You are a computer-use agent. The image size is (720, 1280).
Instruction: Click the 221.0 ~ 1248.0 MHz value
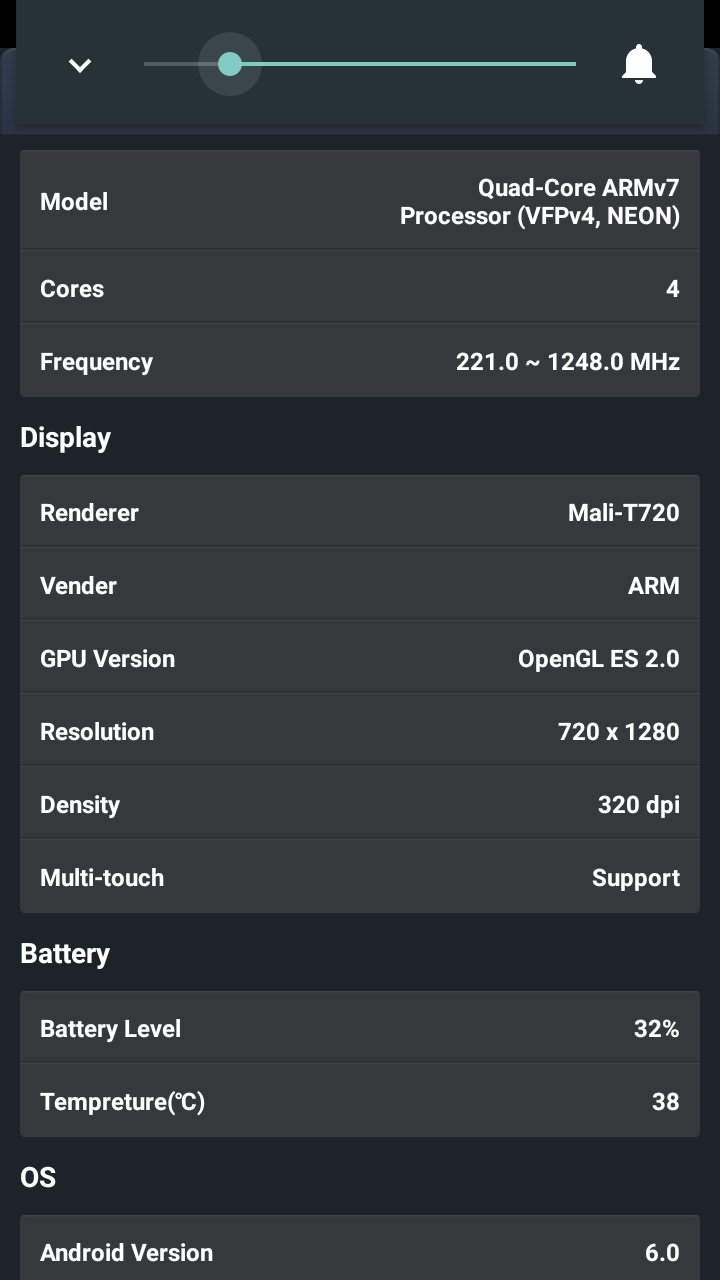coord(567,362)
